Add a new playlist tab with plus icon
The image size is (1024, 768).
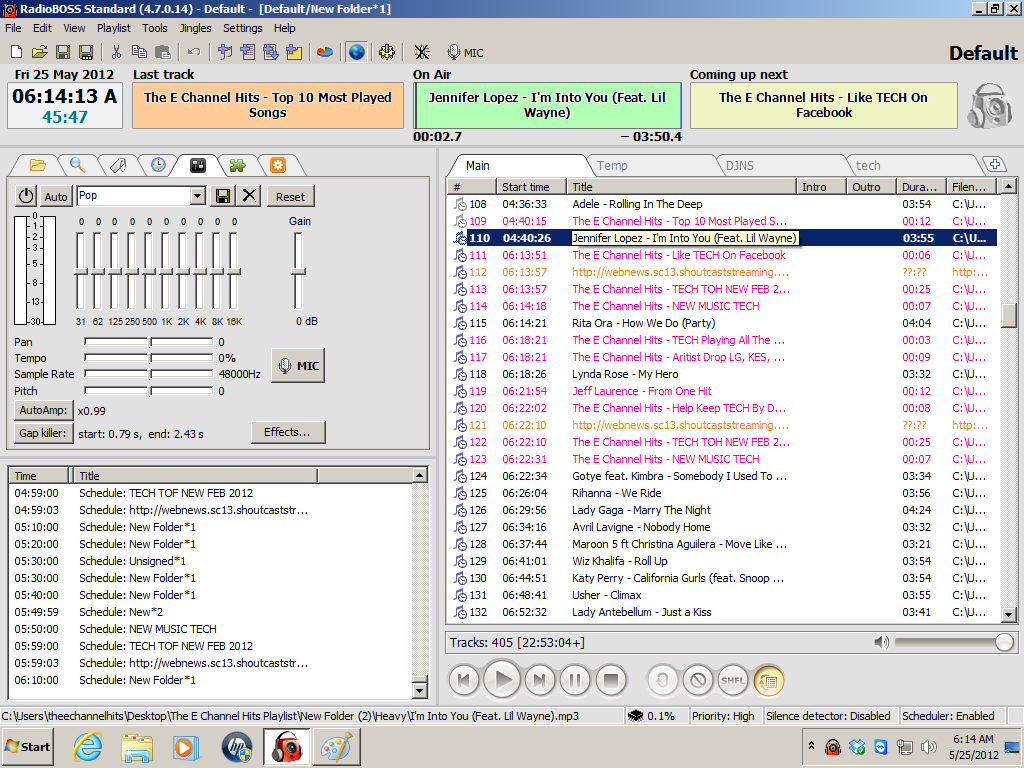click(x=994, y=165)
